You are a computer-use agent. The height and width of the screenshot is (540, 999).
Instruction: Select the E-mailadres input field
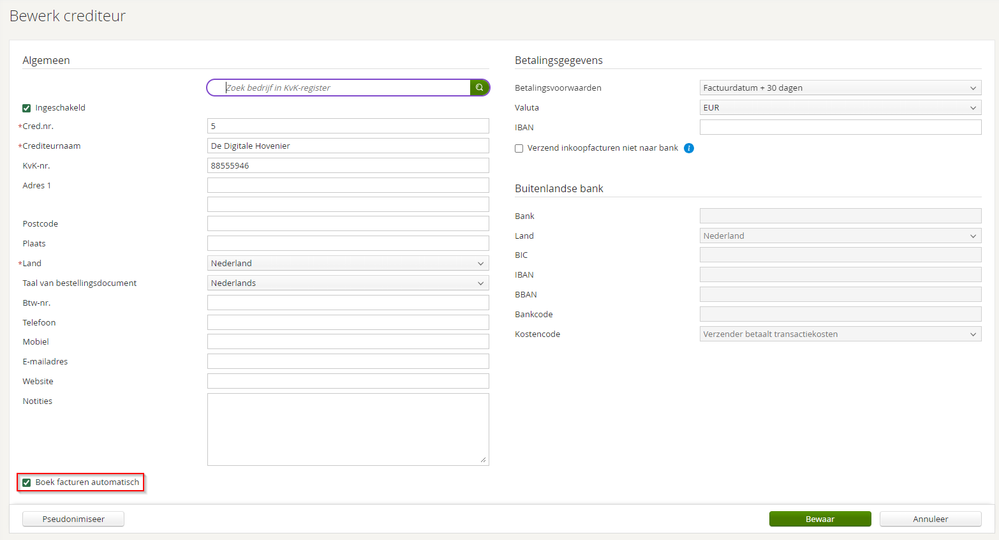coord(347,361)
